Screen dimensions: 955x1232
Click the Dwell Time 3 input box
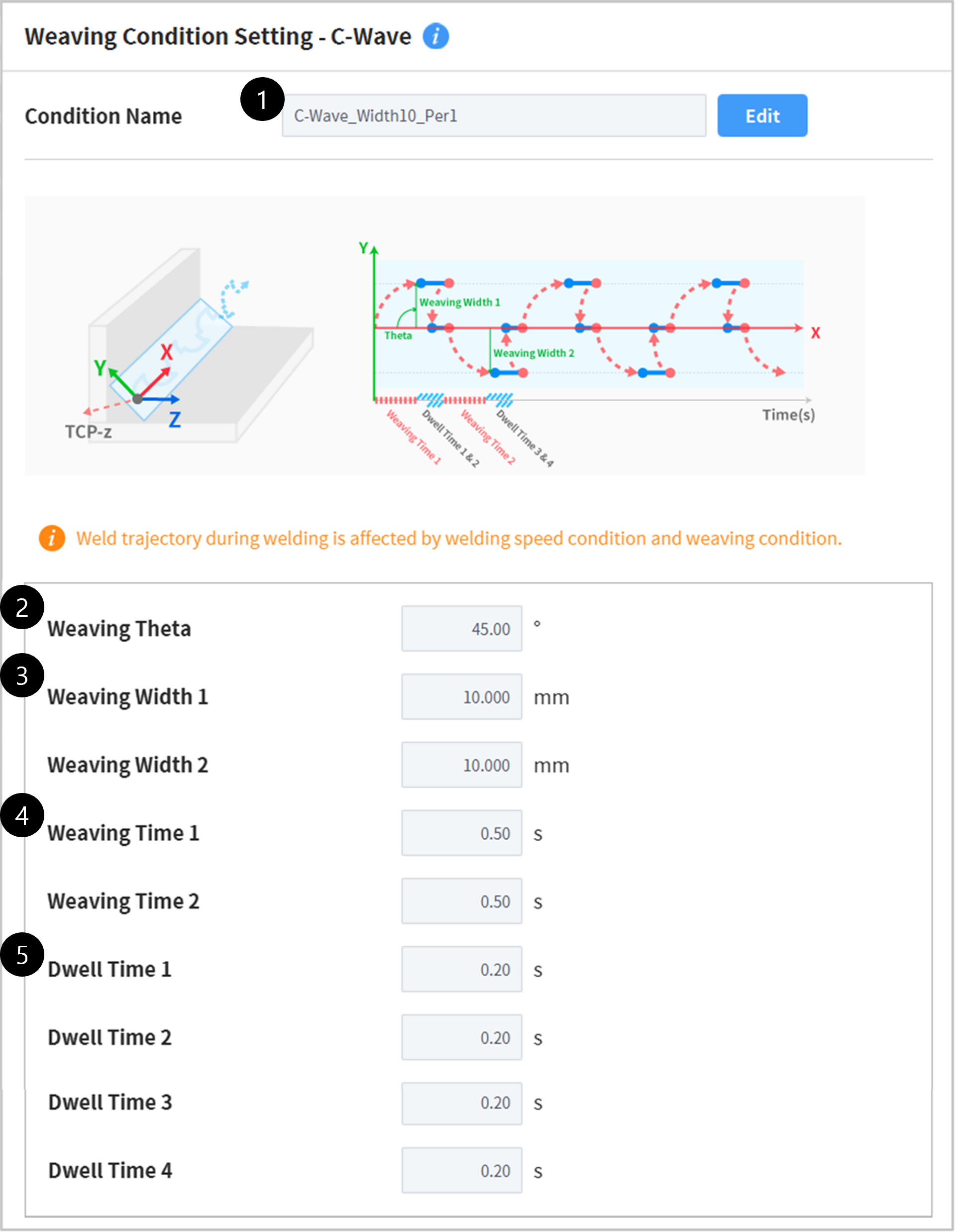point(461,1104)
